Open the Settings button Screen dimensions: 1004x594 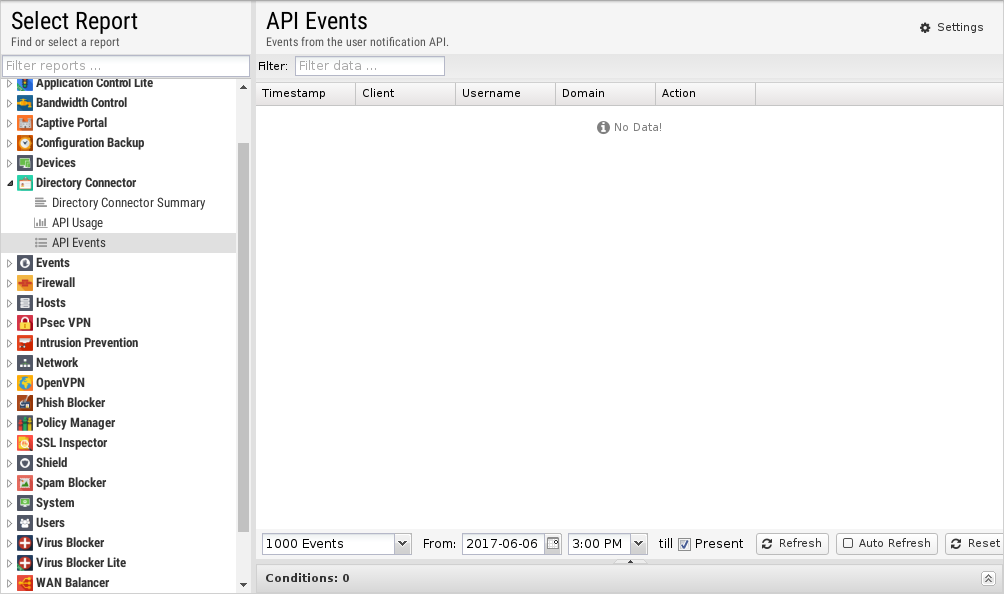tap(951, 28)
